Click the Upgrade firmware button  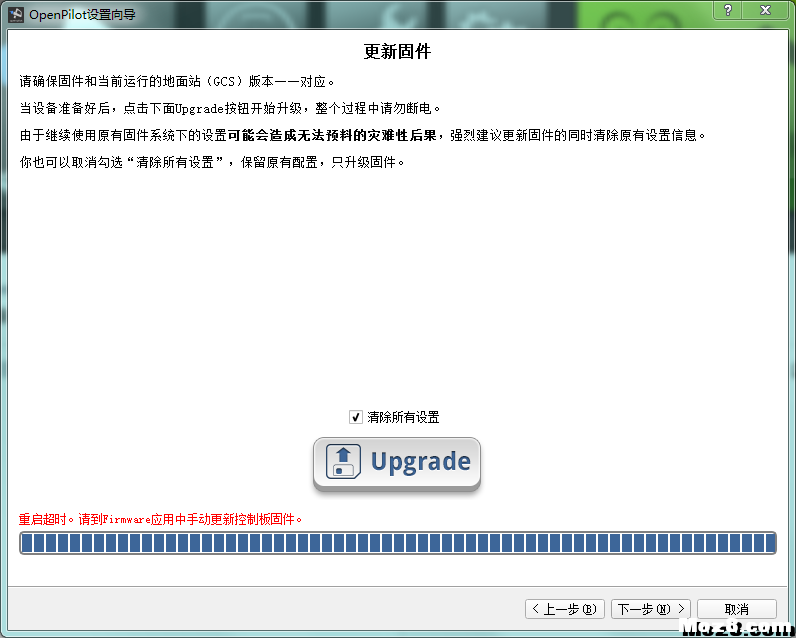click(396, 463)
